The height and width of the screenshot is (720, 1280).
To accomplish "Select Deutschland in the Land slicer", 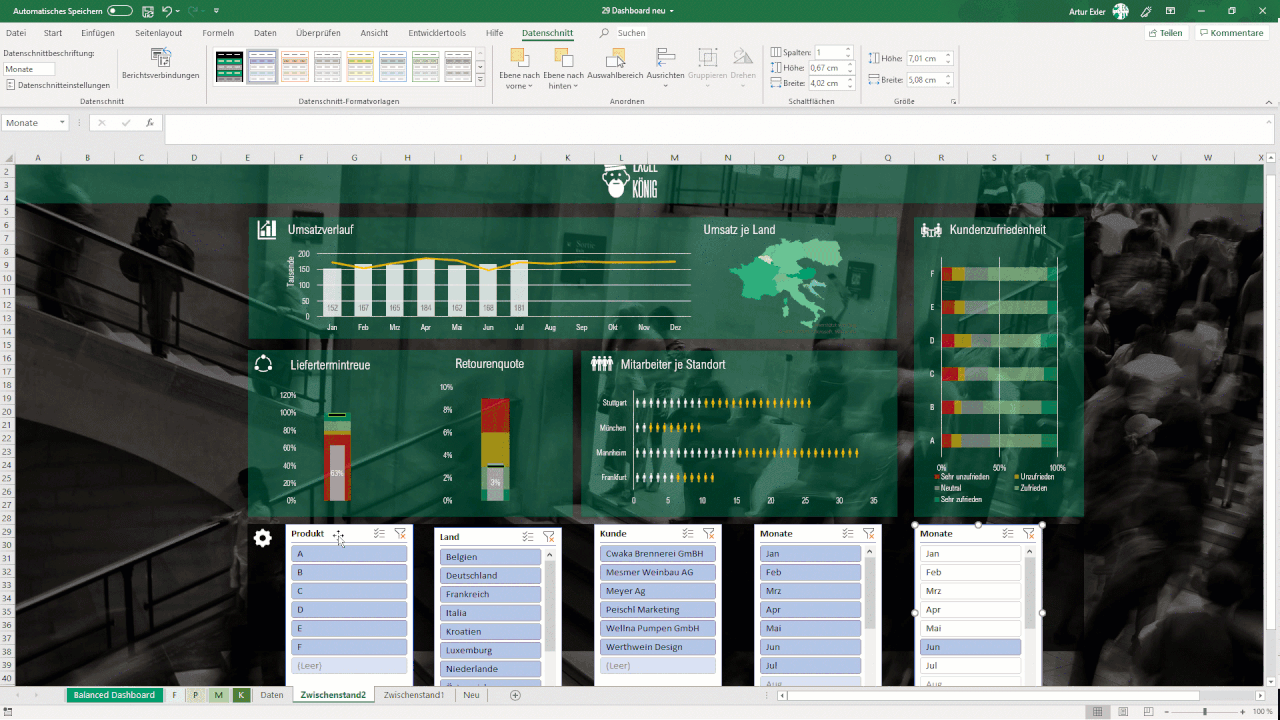I will pyautogui.click(x=489, y=575).
